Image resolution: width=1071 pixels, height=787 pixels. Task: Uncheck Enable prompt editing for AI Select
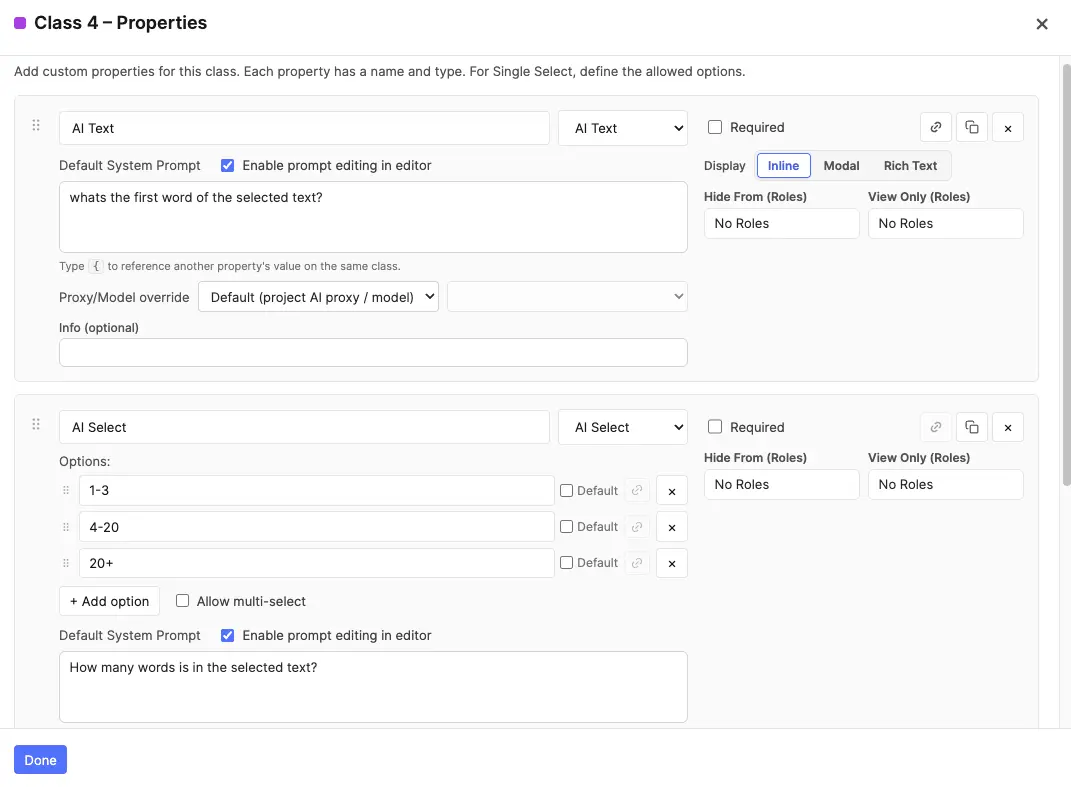coord(227,635)
